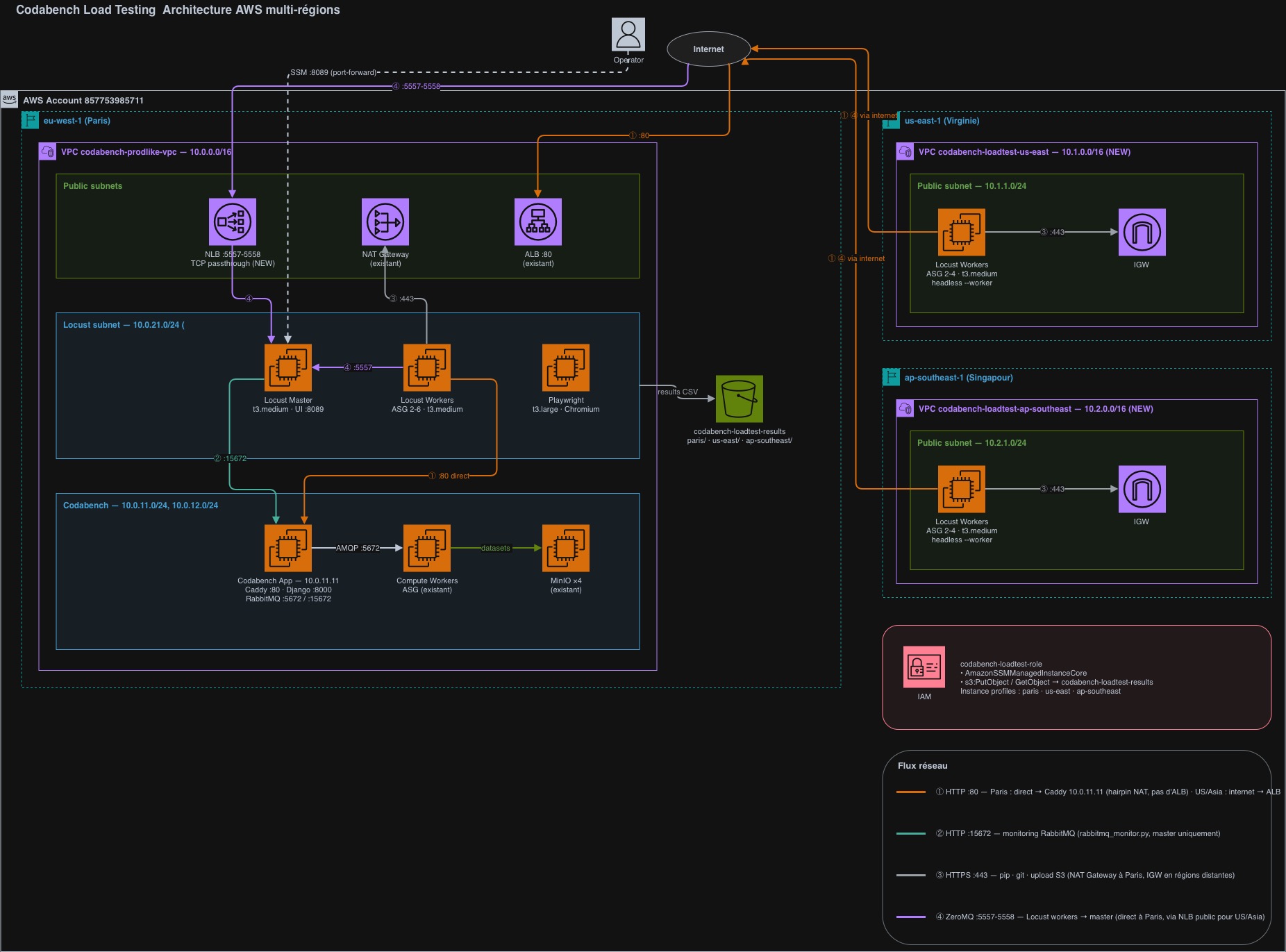Click the "Public subnets" label
Viewport: 1286px width, 952px height.
coord(92,186)
